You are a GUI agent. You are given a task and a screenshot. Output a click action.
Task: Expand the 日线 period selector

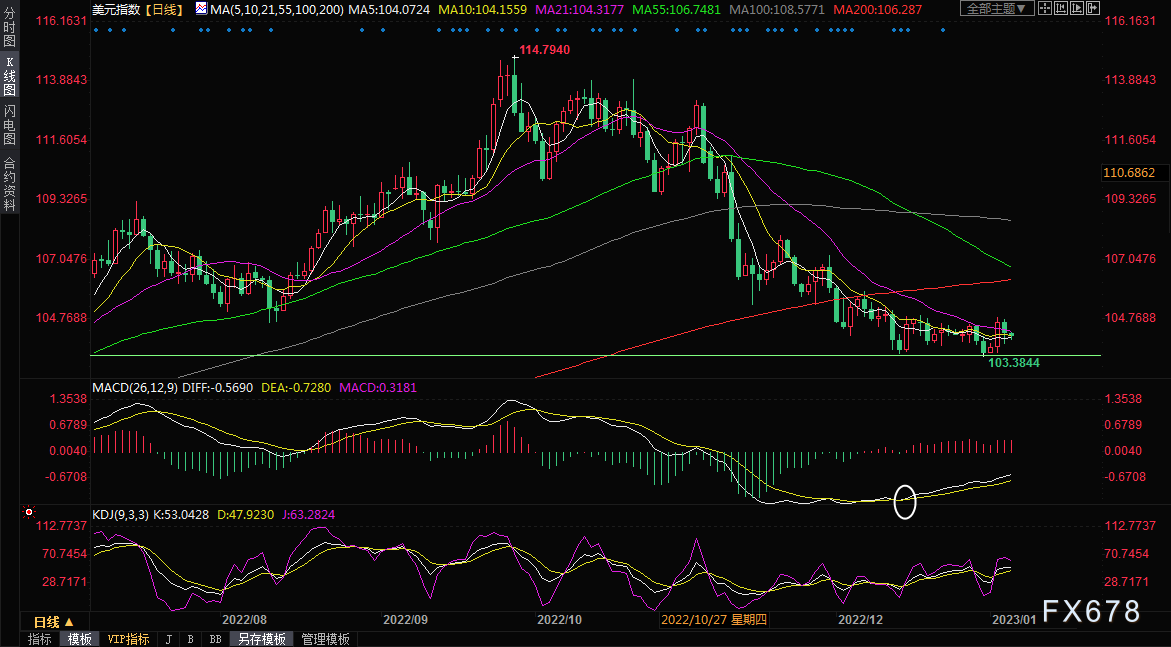pos(48,621)
